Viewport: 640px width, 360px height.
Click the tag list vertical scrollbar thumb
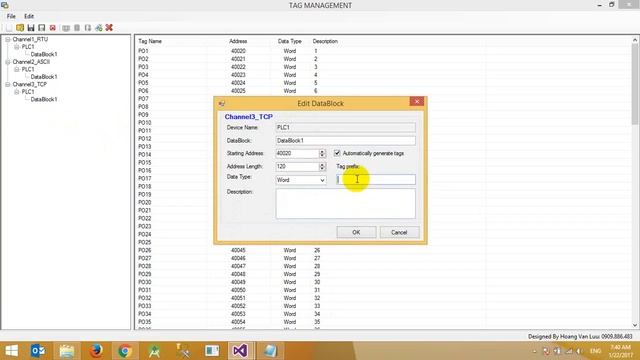(635, 85)
